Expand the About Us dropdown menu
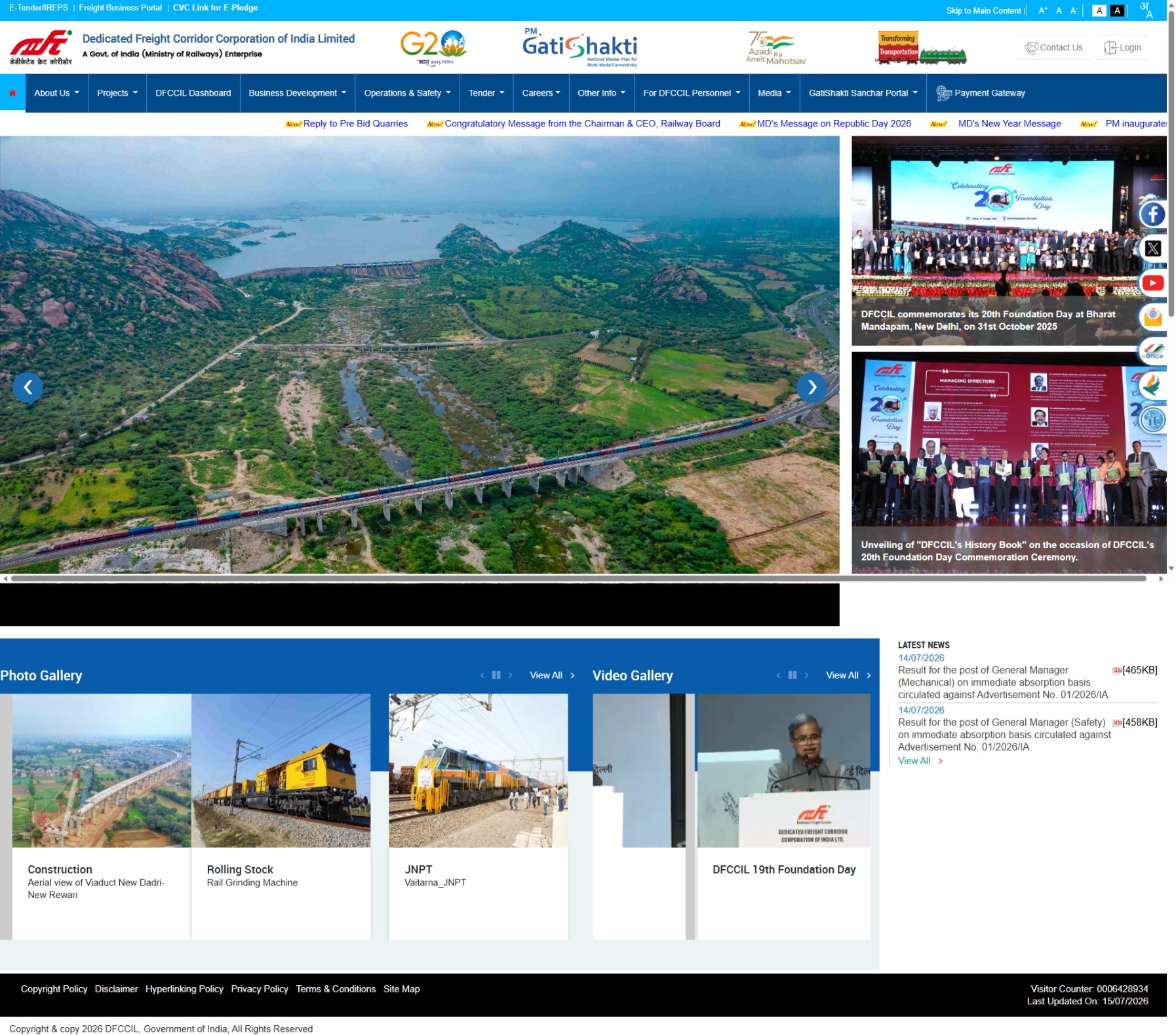 pyautogui.click(x=56, y=93)
